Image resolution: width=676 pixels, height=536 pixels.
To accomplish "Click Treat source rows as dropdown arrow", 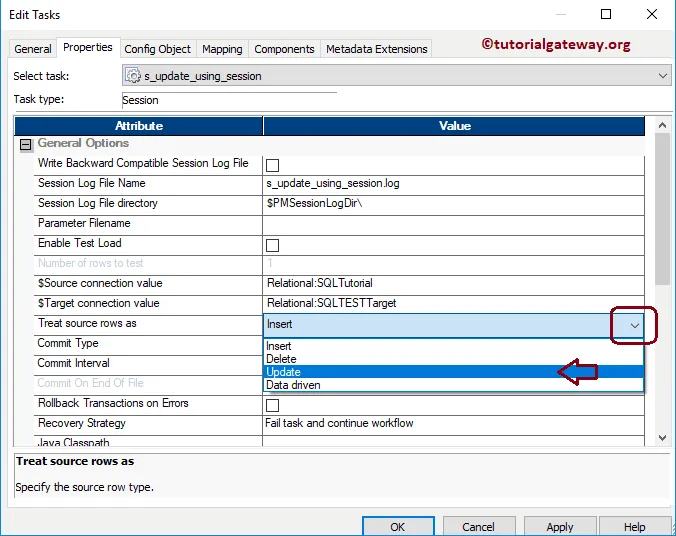I will (x=634, y=325).
